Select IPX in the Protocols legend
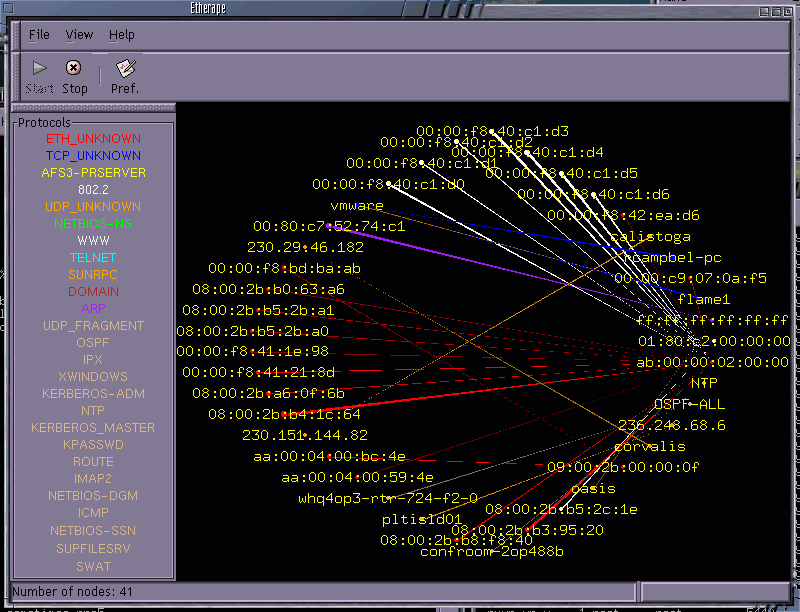Screen dimensions: 800x612 tap(93, 360)
